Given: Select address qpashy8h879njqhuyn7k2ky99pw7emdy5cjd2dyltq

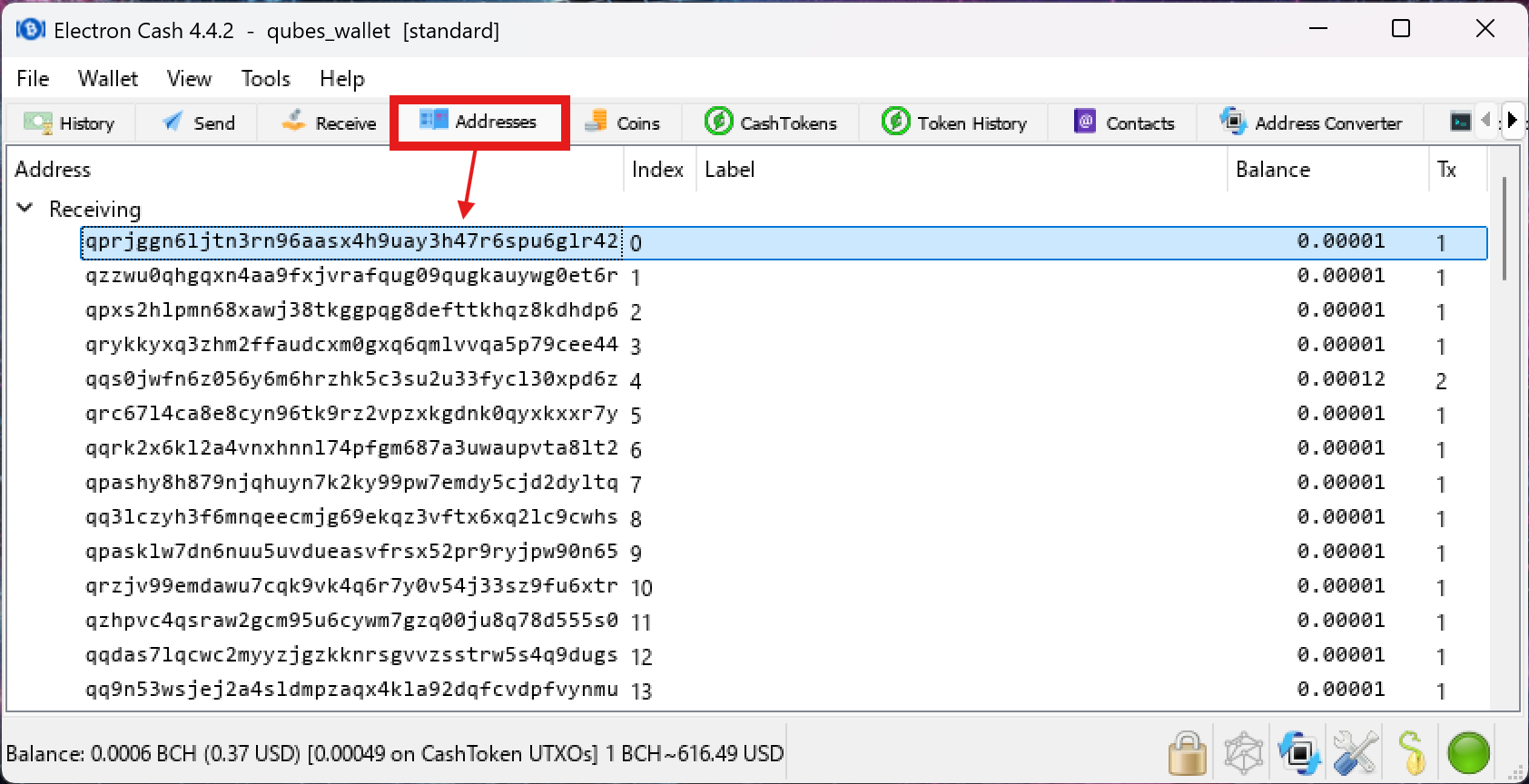Looking at the screenshot, I should tap(351, 483).
